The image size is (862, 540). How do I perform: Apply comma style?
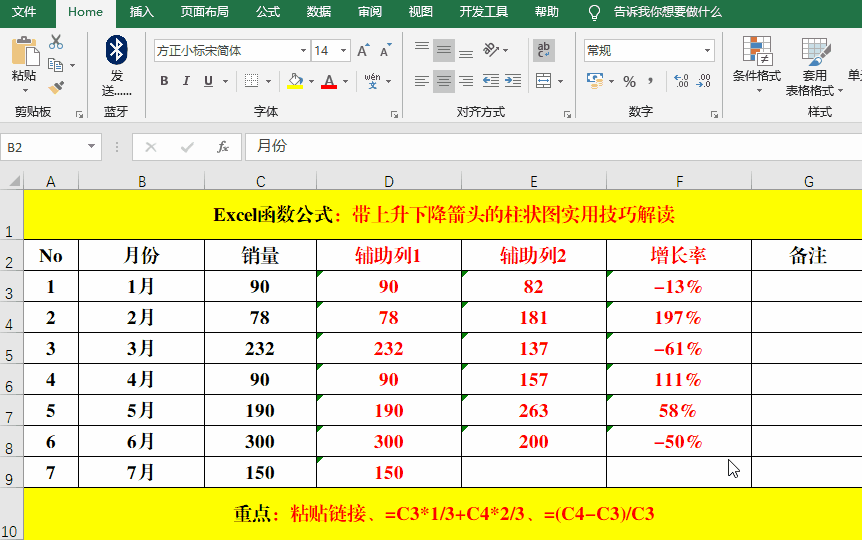(651, 81)
